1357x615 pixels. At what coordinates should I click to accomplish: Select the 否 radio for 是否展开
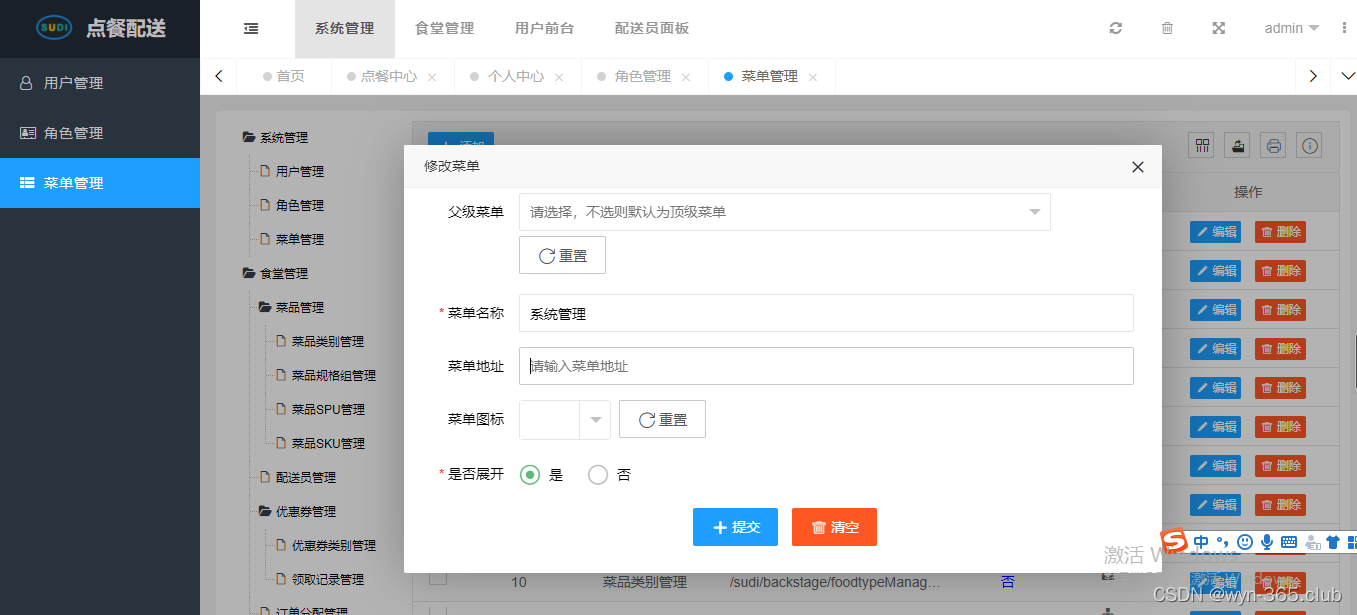tap(598, 475)
